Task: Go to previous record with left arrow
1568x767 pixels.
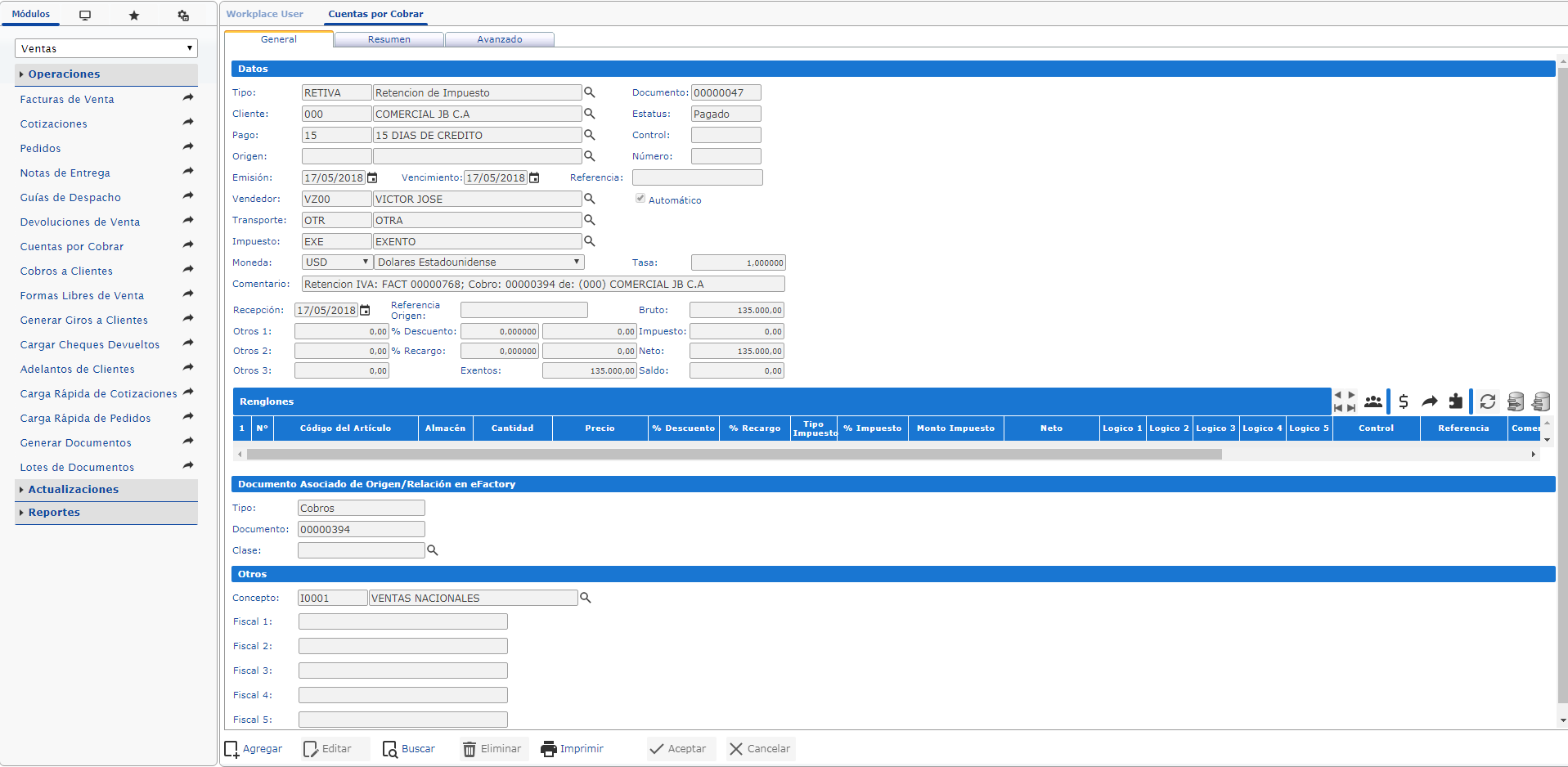Action: click(x=1338, y=395)
